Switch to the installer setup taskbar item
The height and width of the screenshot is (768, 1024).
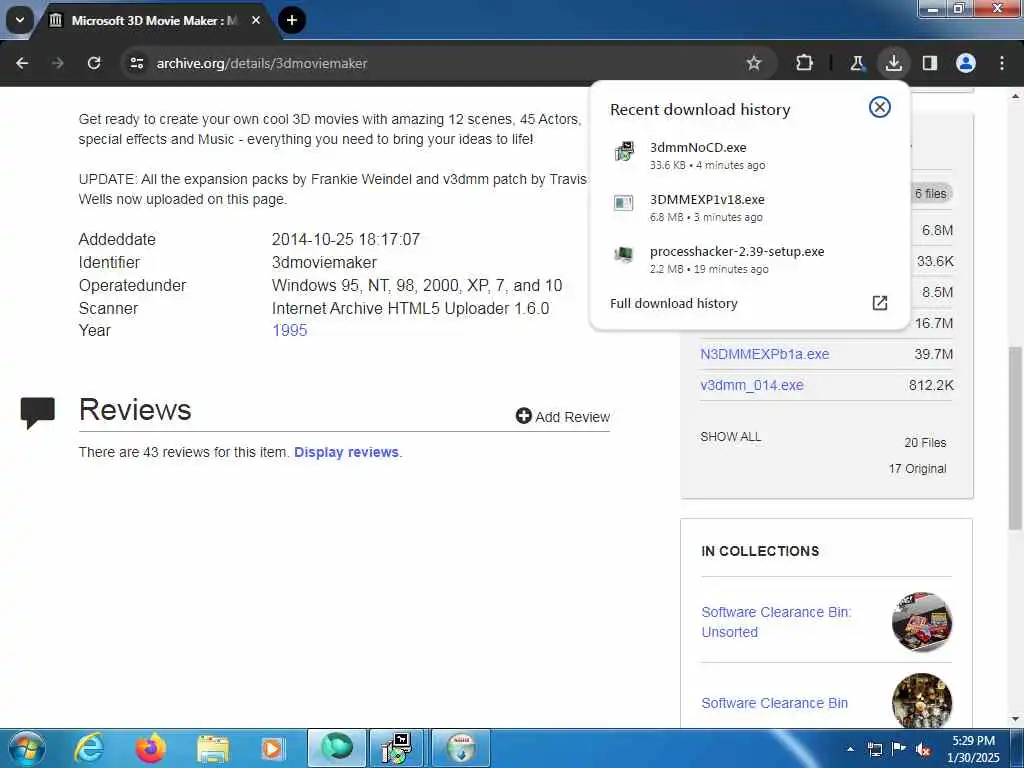coord(397,748)
